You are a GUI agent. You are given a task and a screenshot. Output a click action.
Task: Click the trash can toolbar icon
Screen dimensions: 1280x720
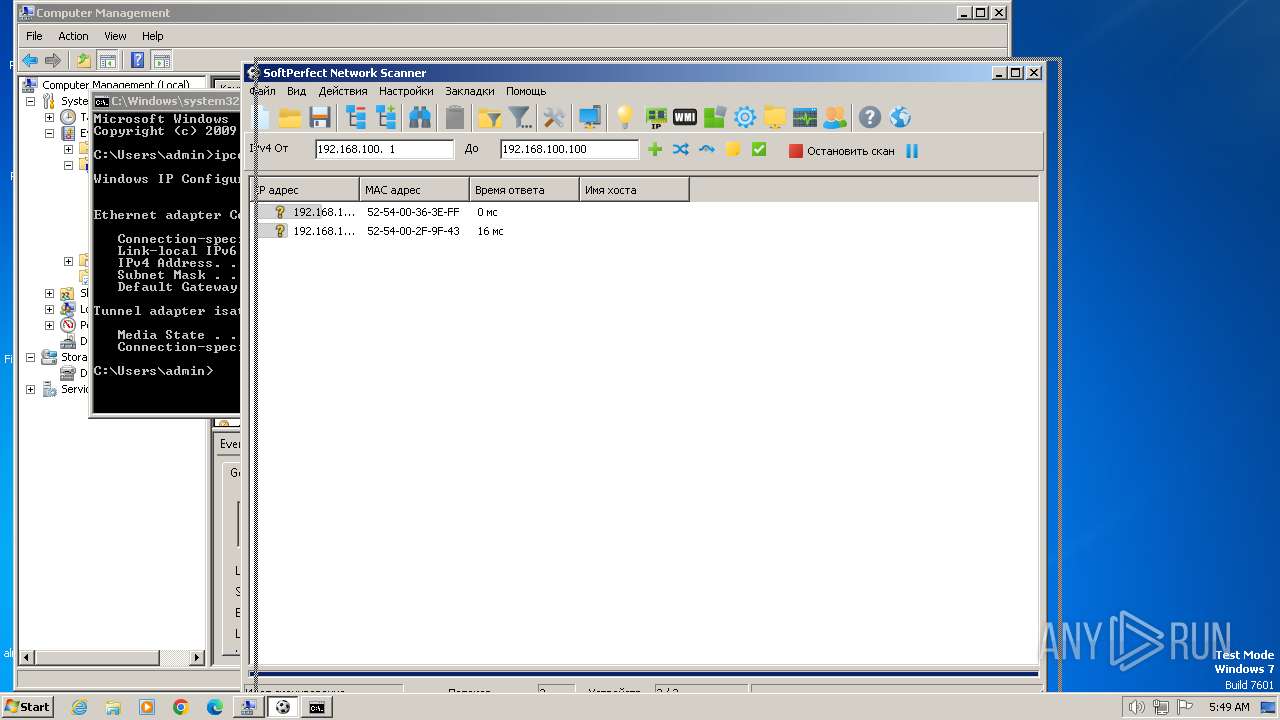point(455,118)
